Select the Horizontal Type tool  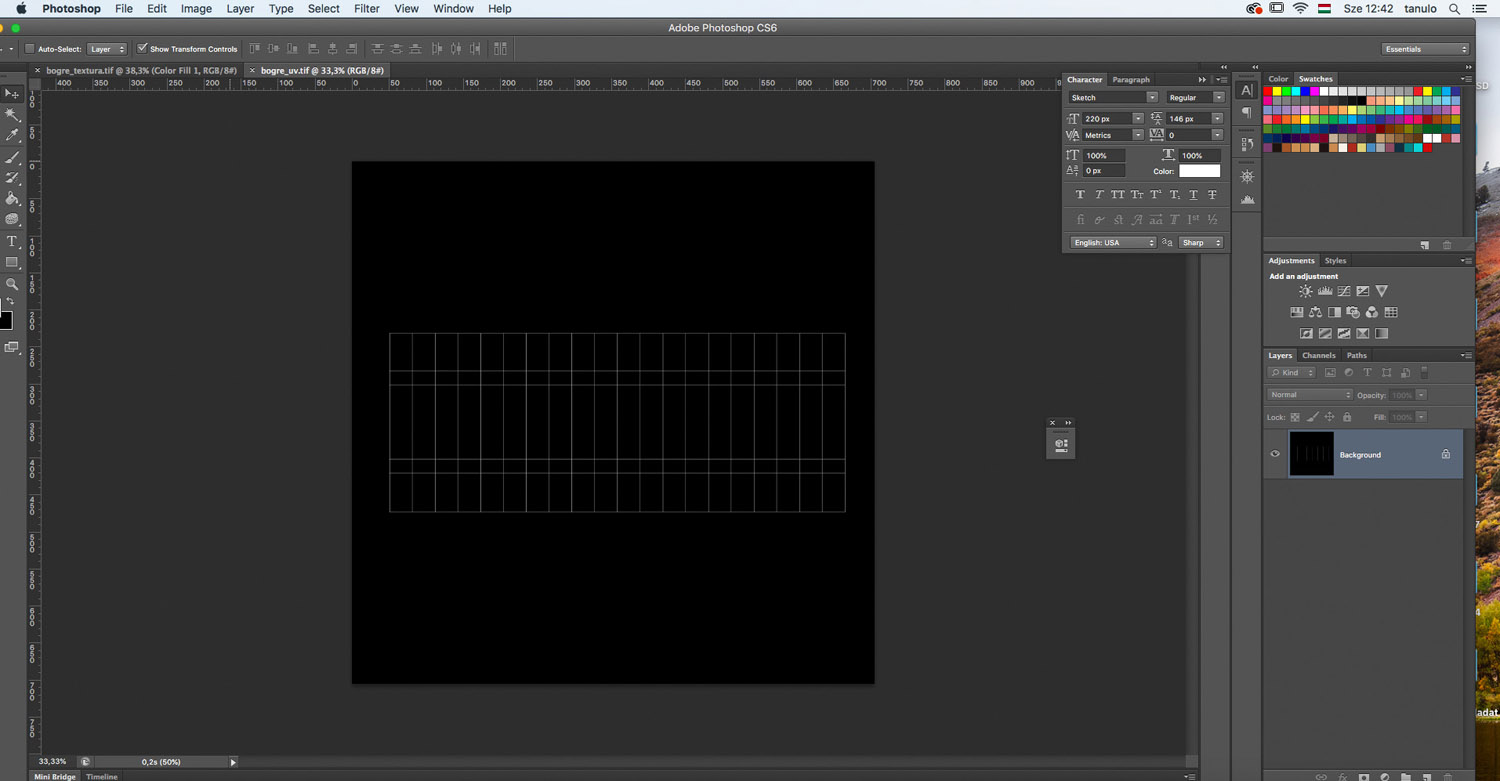pyautogui.click(x=12, y=241)
